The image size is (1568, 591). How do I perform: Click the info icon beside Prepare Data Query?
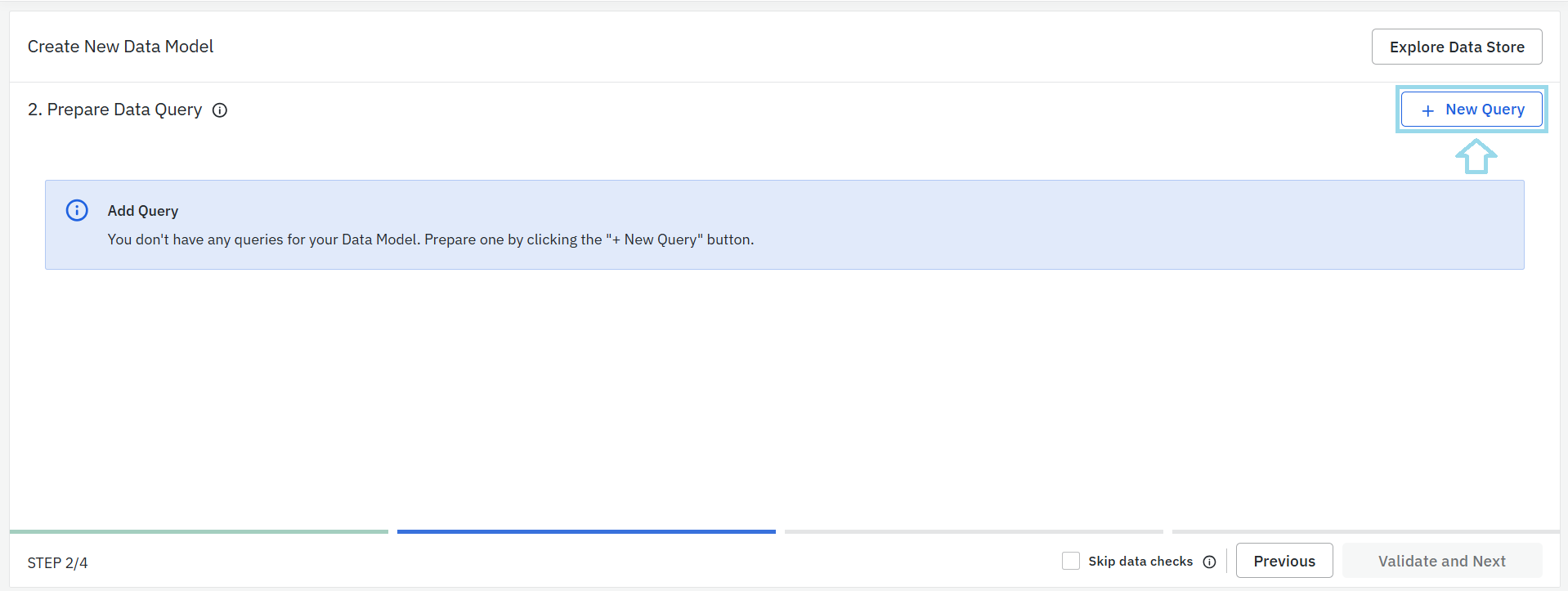click(220, 110)
